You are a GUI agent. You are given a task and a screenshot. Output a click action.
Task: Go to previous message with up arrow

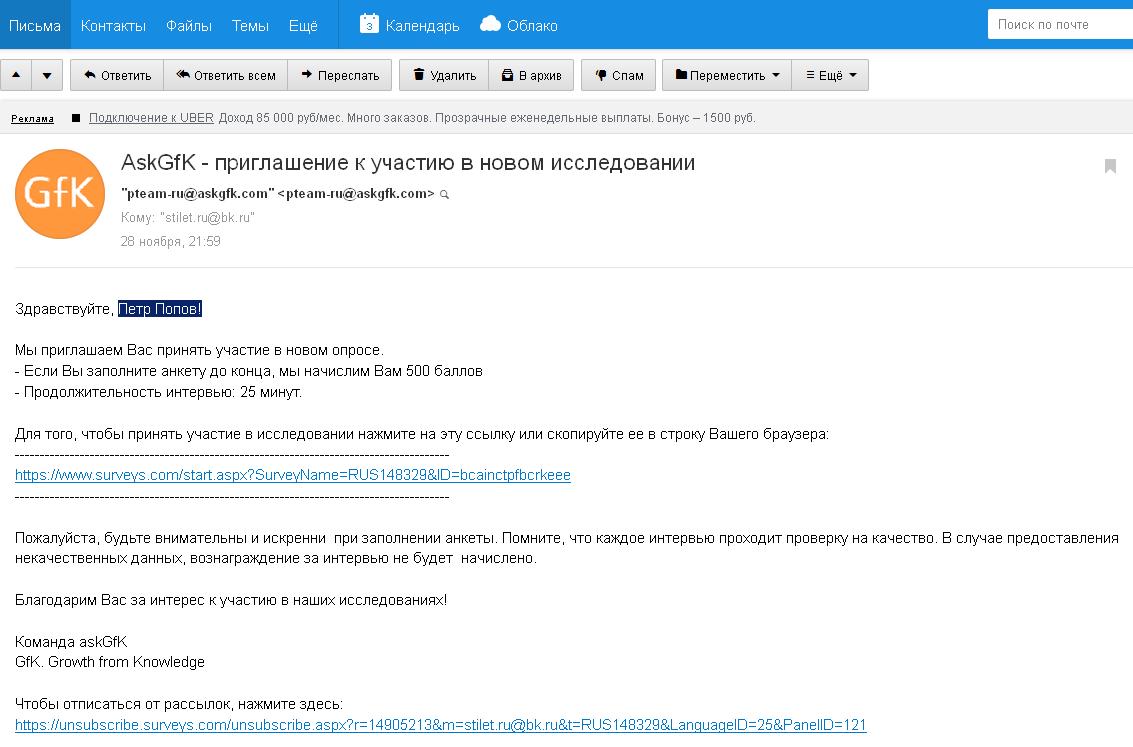click(x=16, y=75)
